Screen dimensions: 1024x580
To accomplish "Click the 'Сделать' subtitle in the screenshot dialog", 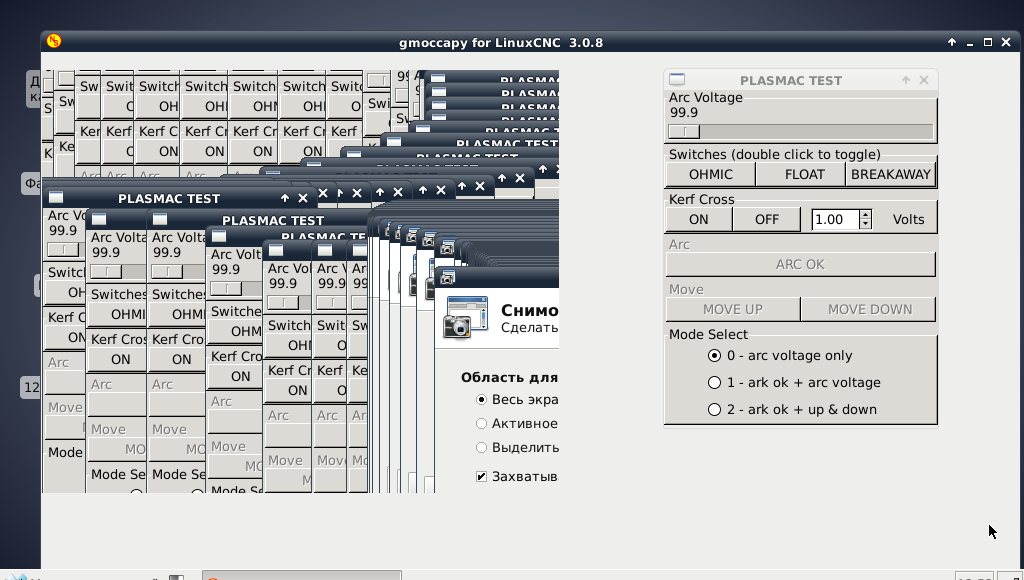I will click(530, 327).
